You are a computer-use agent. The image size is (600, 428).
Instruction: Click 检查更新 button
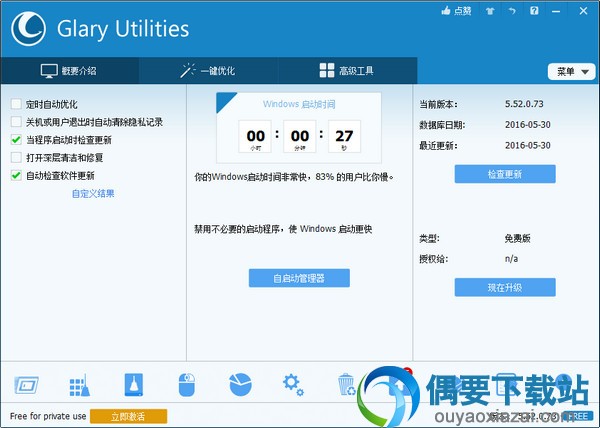tap(505, 174)
